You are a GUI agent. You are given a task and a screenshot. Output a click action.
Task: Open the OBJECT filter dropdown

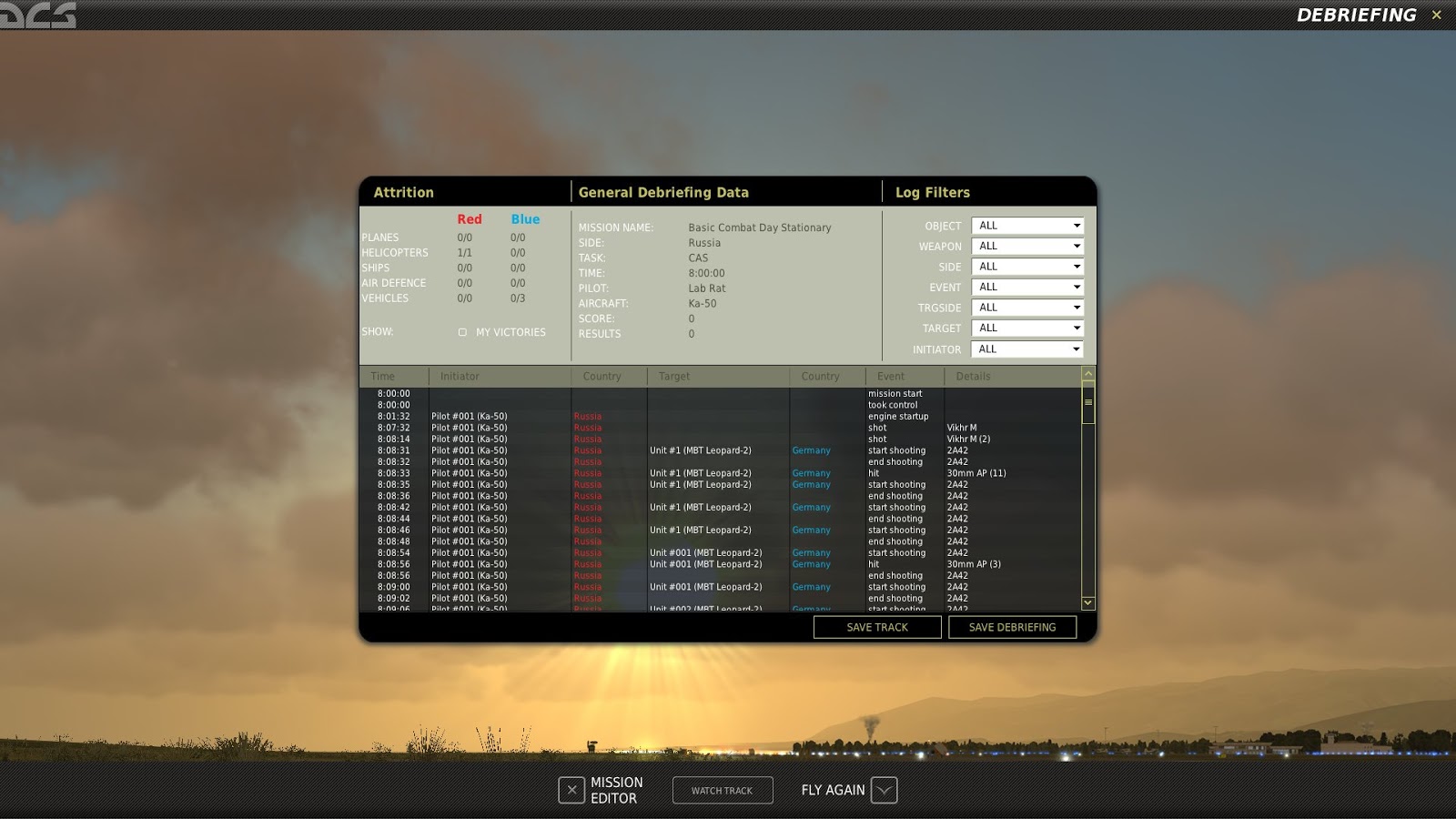click(1027, 226)
